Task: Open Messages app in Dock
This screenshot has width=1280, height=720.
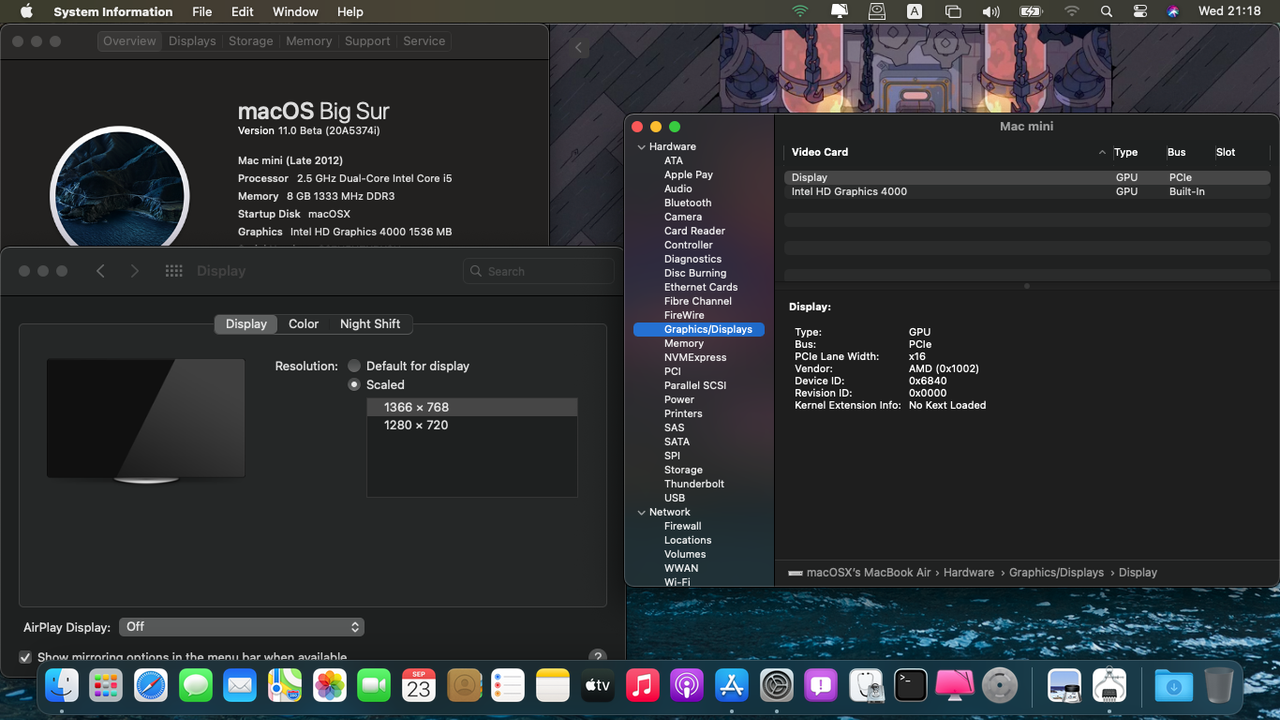Action: click(196, 685)
